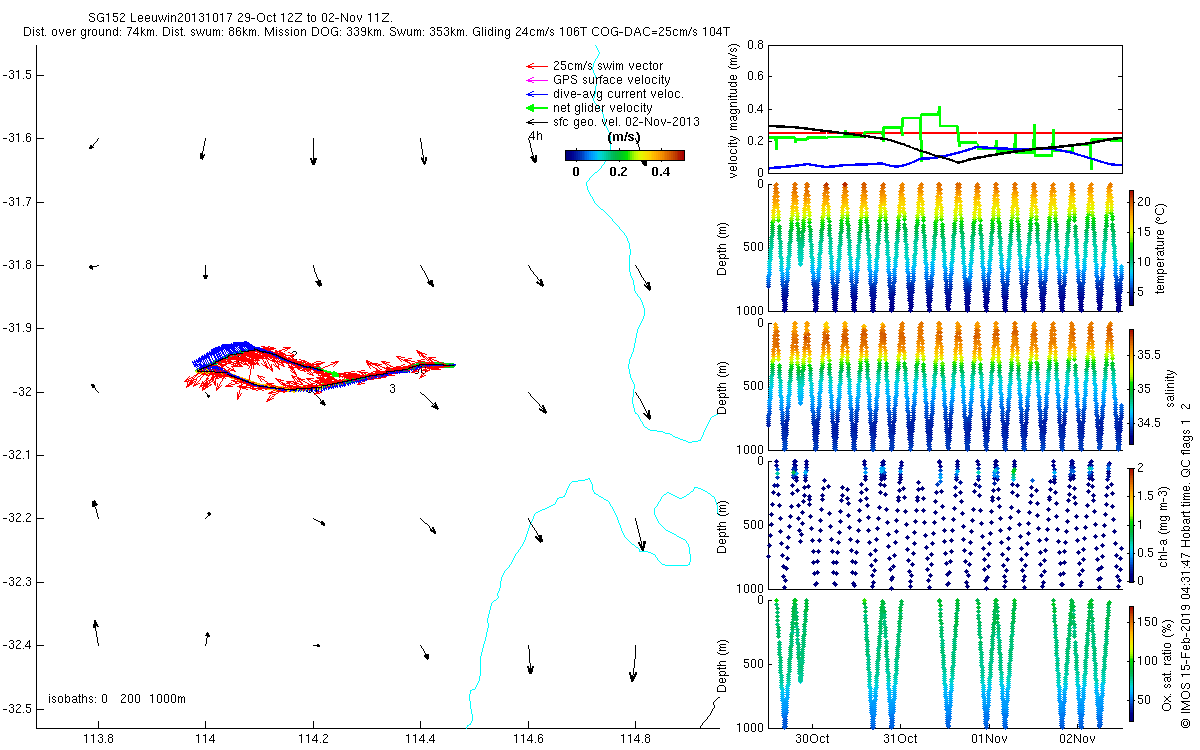Image resolution: width=1200 pixels, height=750 pixels.
Task: Click latitude tick label -32.4
Action: pyautogui.click(x=19, y=645)
